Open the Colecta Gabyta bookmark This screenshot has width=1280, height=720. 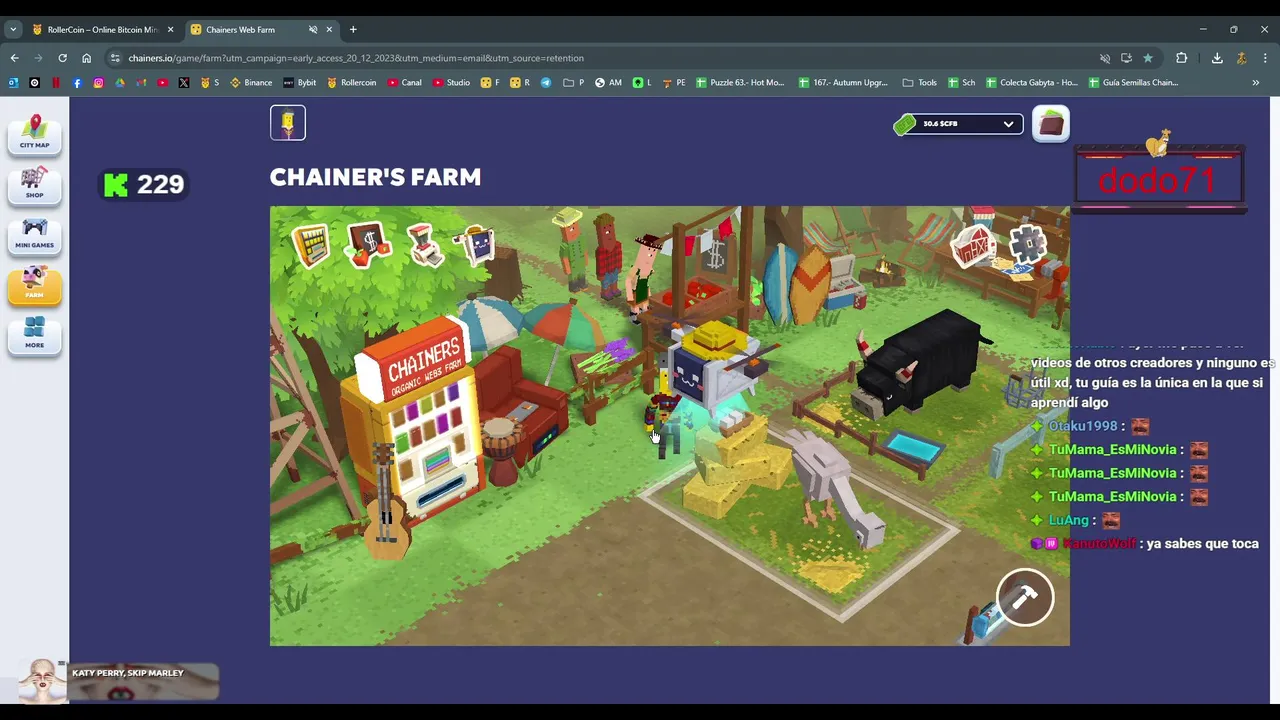[1032, 82]
